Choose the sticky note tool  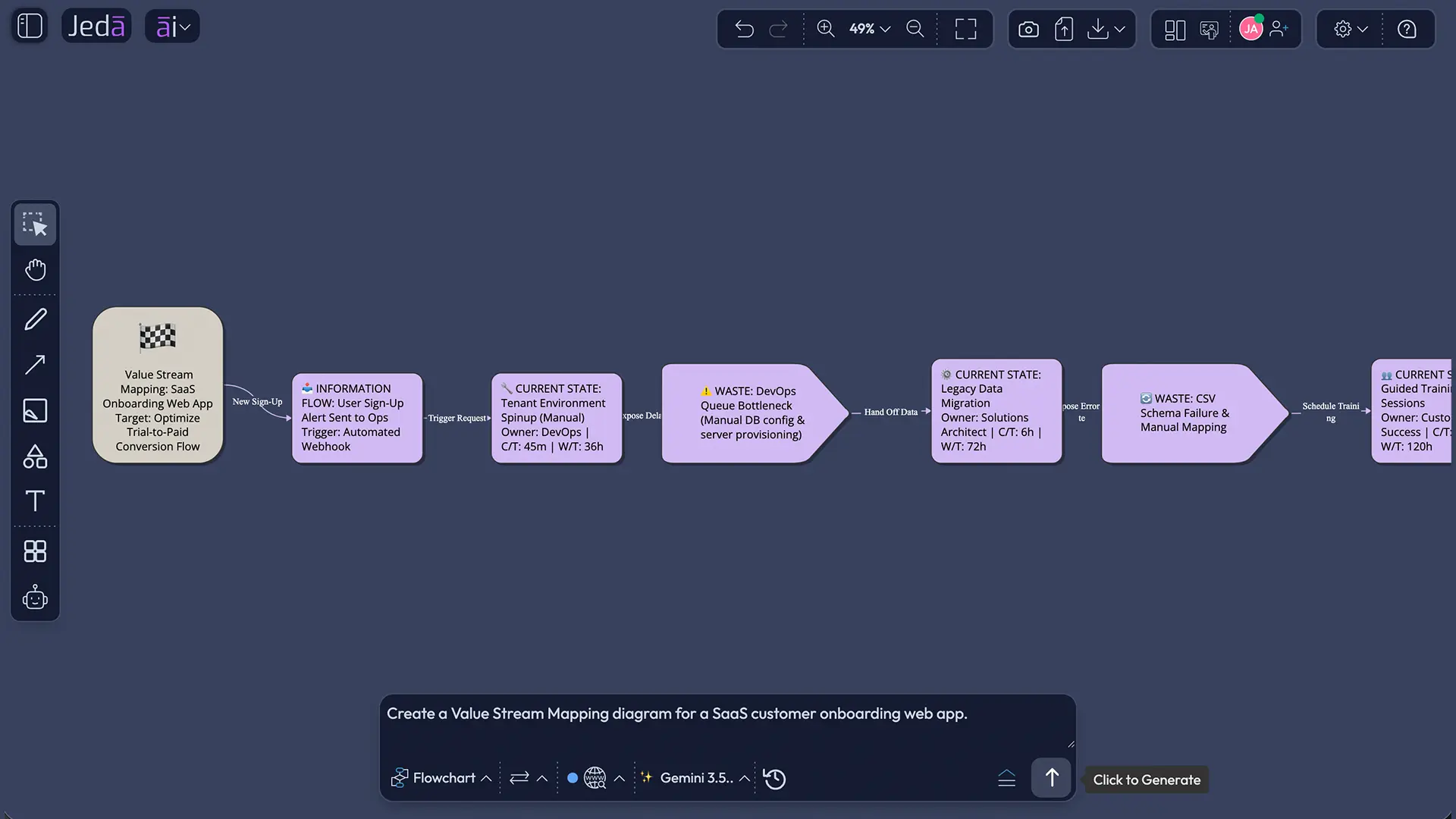coord(35,411)
